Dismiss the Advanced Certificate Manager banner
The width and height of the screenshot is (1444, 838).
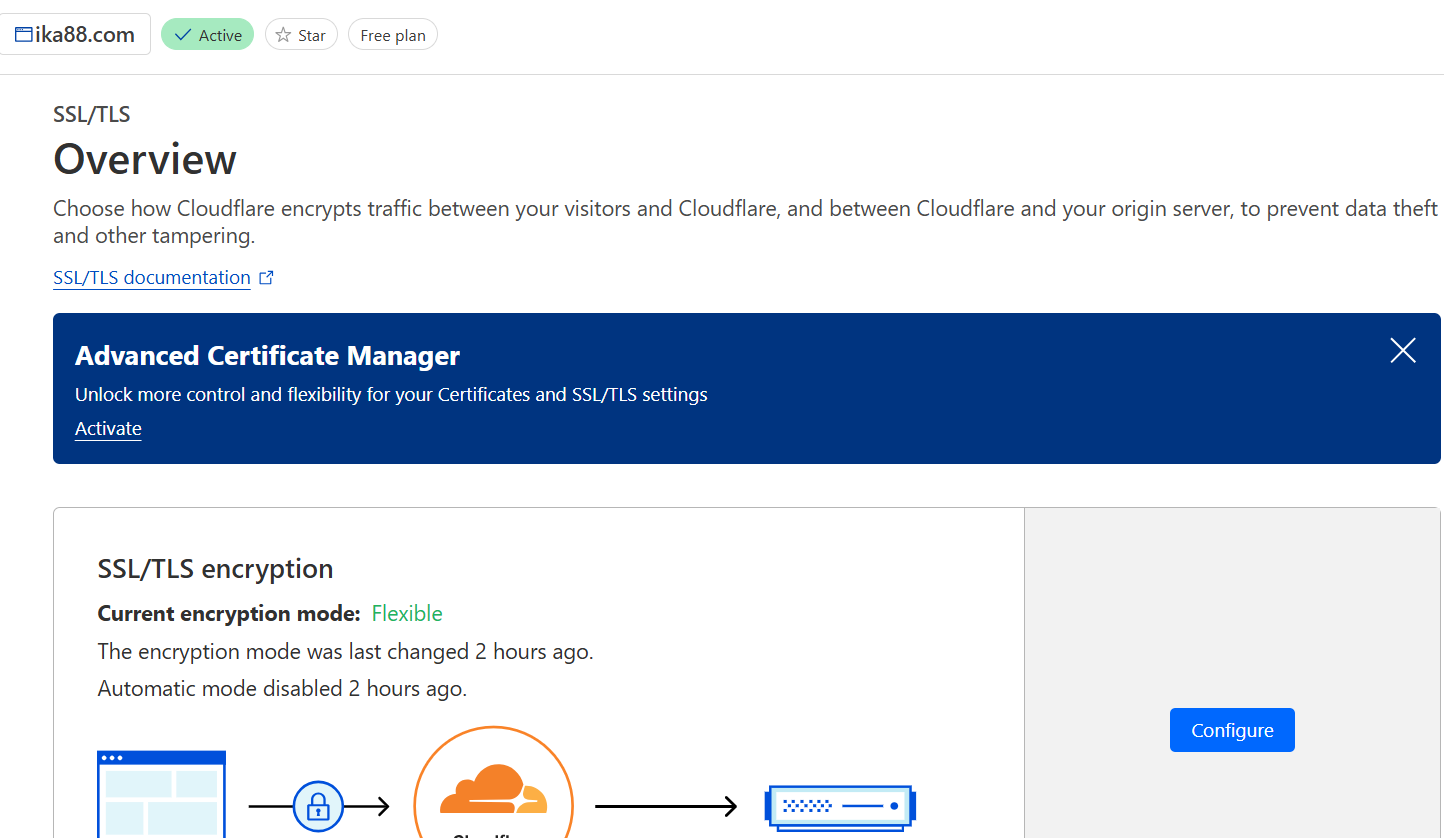1403,350
